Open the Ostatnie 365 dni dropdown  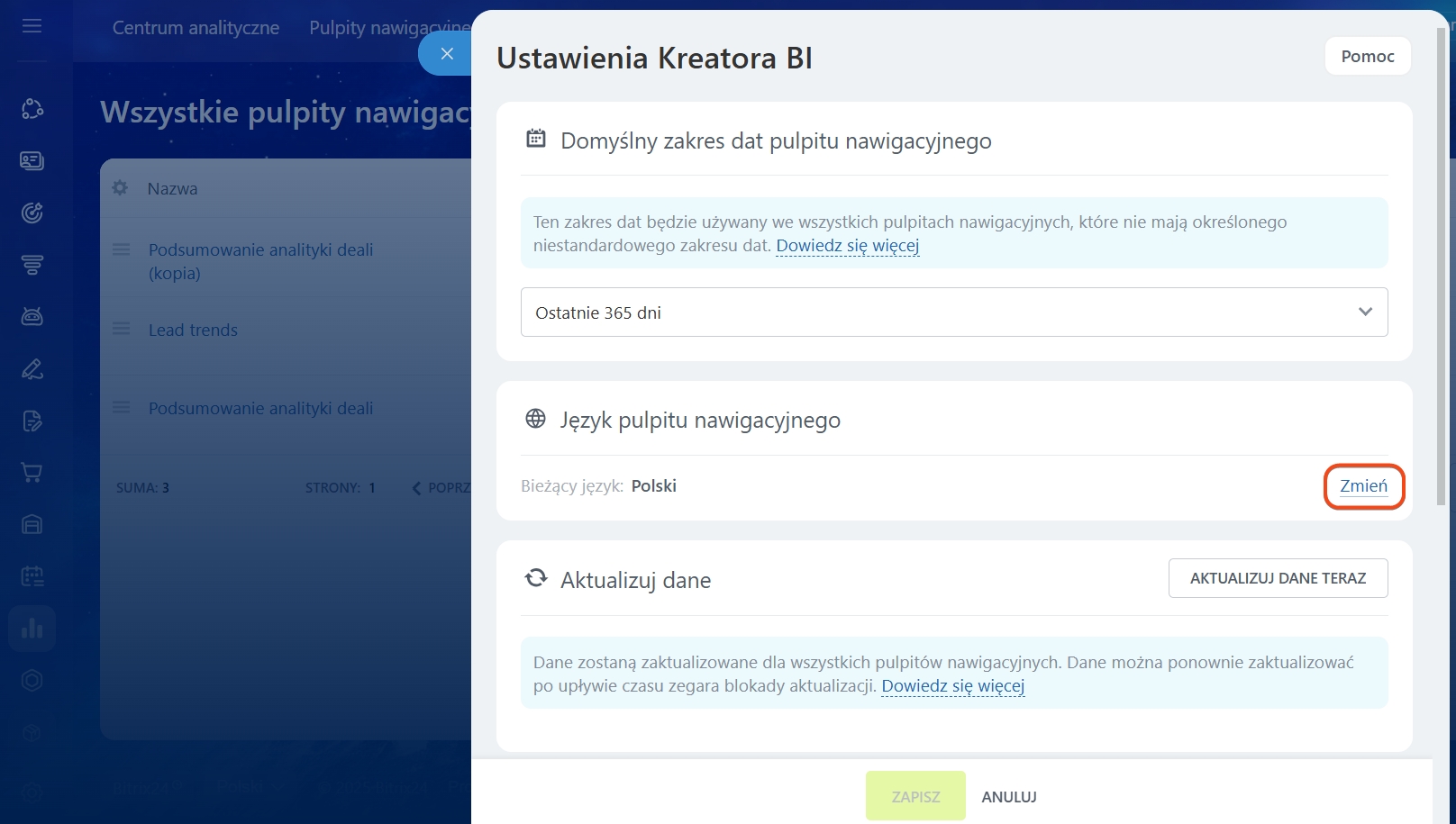pos(953,312)
